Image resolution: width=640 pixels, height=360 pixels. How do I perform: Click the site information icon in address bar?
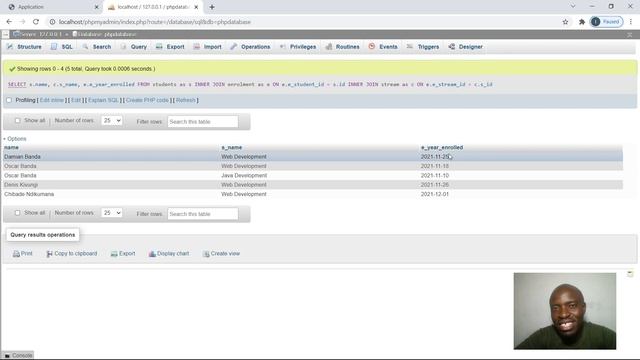click(x=52, y=22)
